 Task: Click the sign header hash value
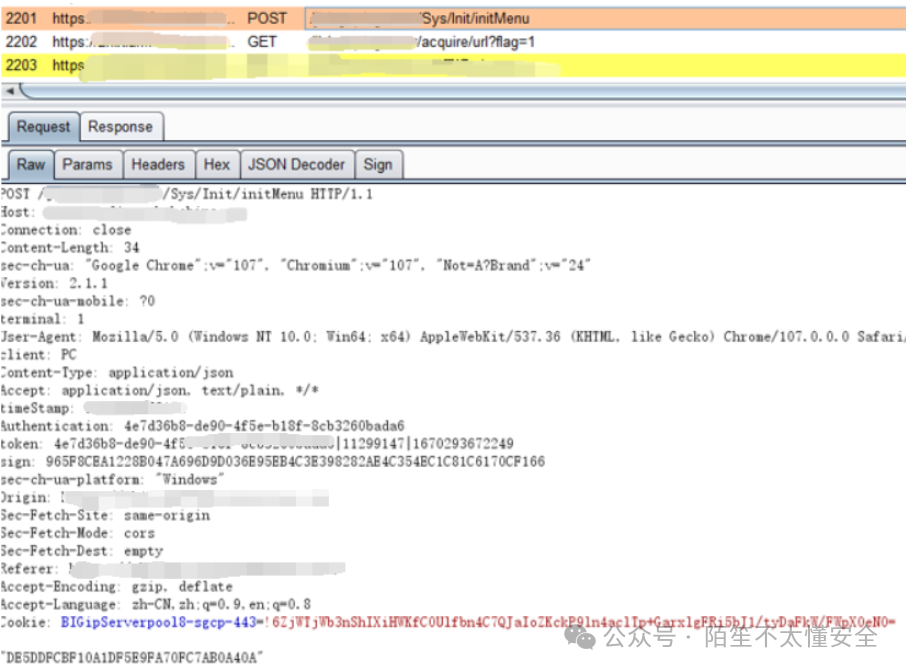point(295,462)
